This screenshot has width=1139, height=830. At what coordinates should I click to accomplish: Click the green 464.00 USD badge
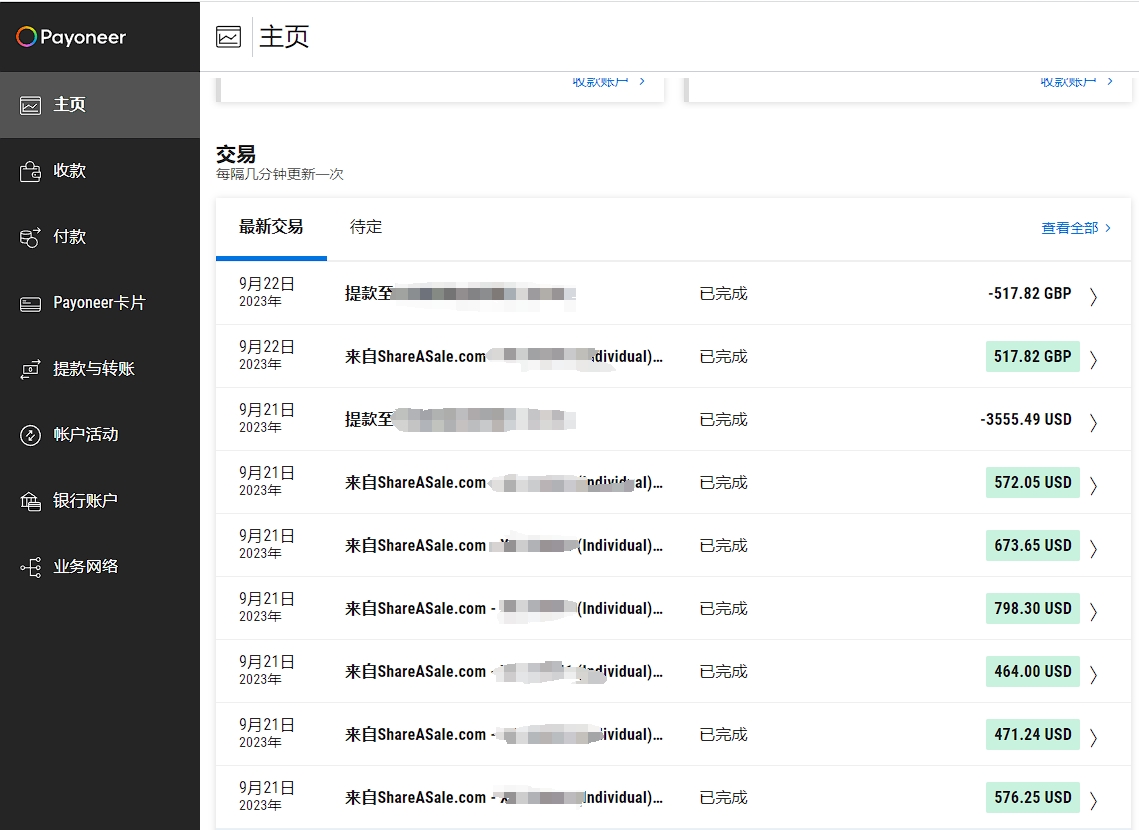(1032, 672)
